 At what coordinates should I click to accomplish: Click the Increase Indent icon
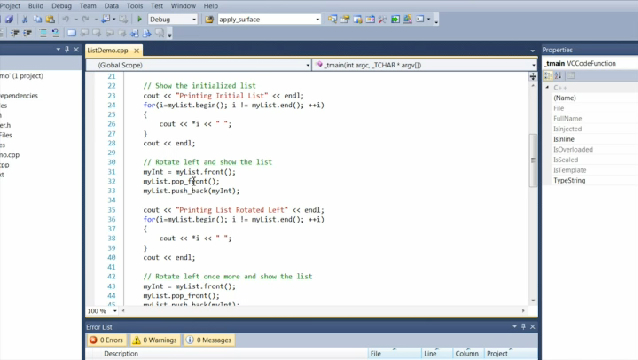pyautogui.click(x=28, y=33)
